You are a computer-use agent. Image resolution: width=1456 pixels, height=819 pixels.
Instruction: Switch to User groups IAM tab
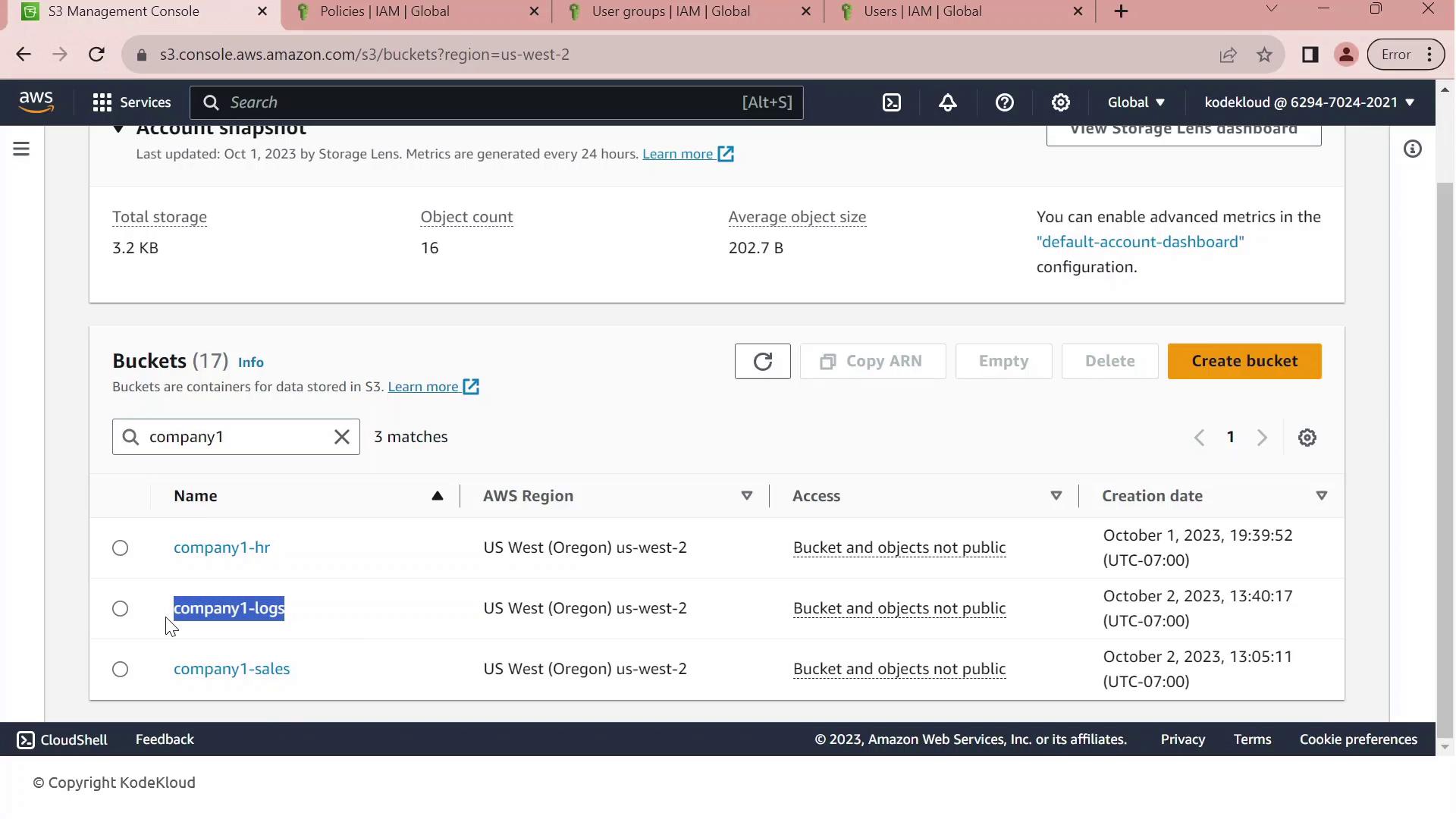coord(670,11)
